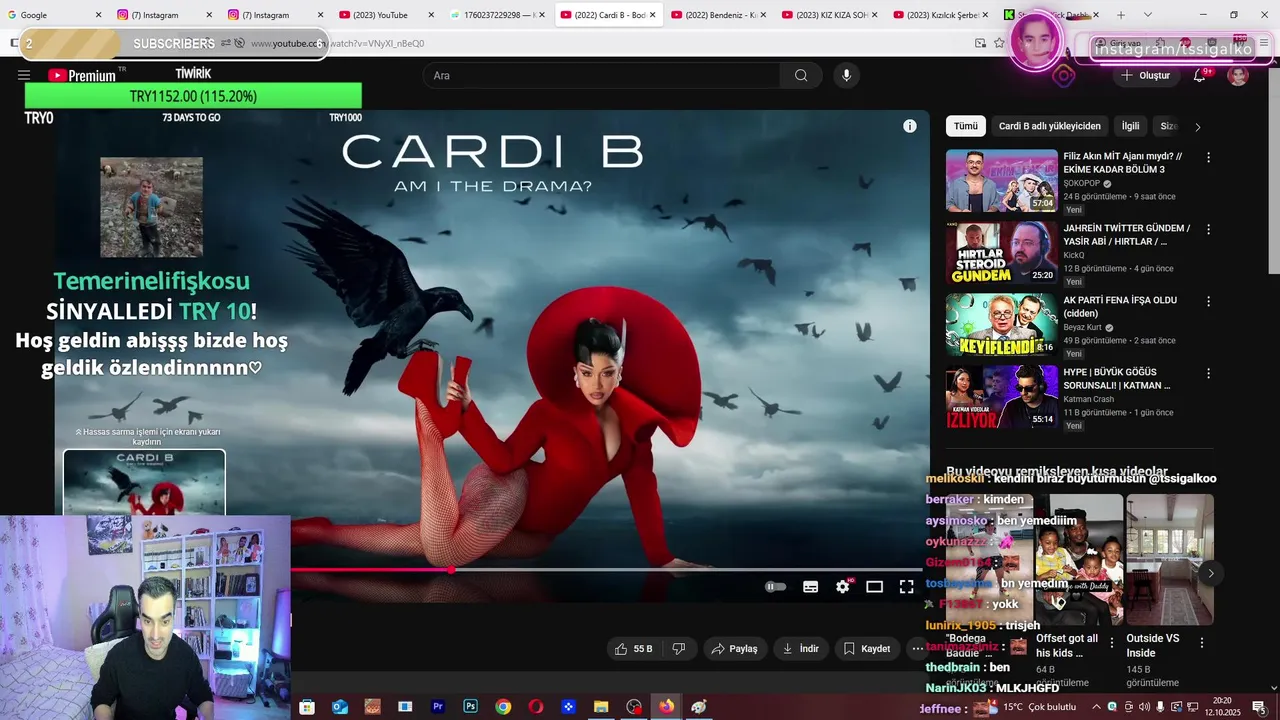Viewport: 1280px width, 720px height.
Task: Open the YouTube account avatar menu
Action: [x=1238, y=75]
